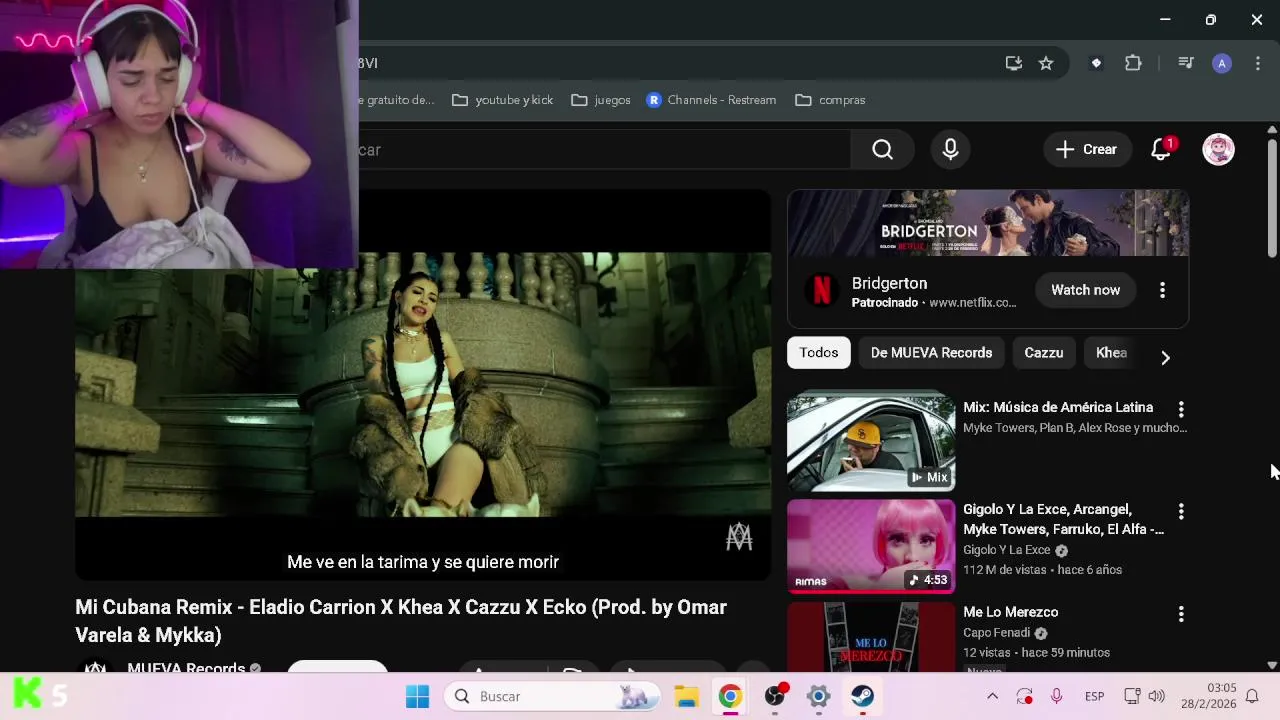Open 'Gigolo Y La Exce' channel name
The height and width of the screenshot is (720, 1280).
tap(1006, 550)
